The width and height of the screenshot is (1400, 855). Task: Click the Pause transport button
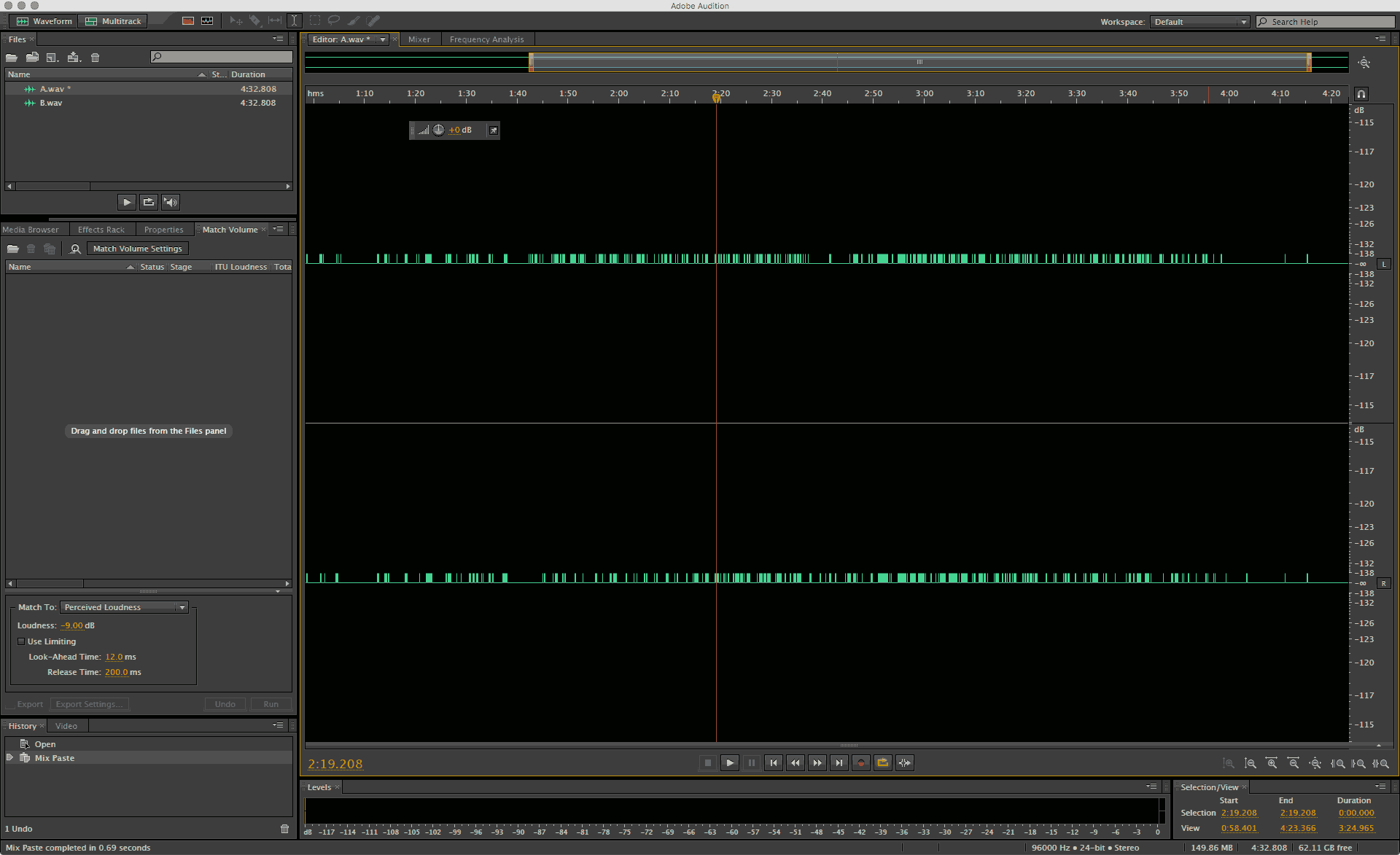751,763
